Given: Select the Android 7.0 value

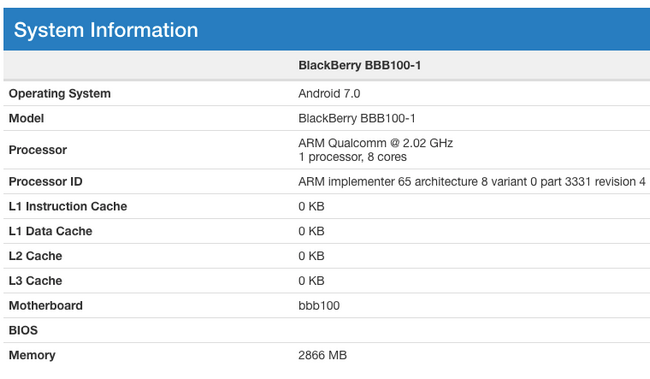Looking at the screenshot, I should [329, 94].
